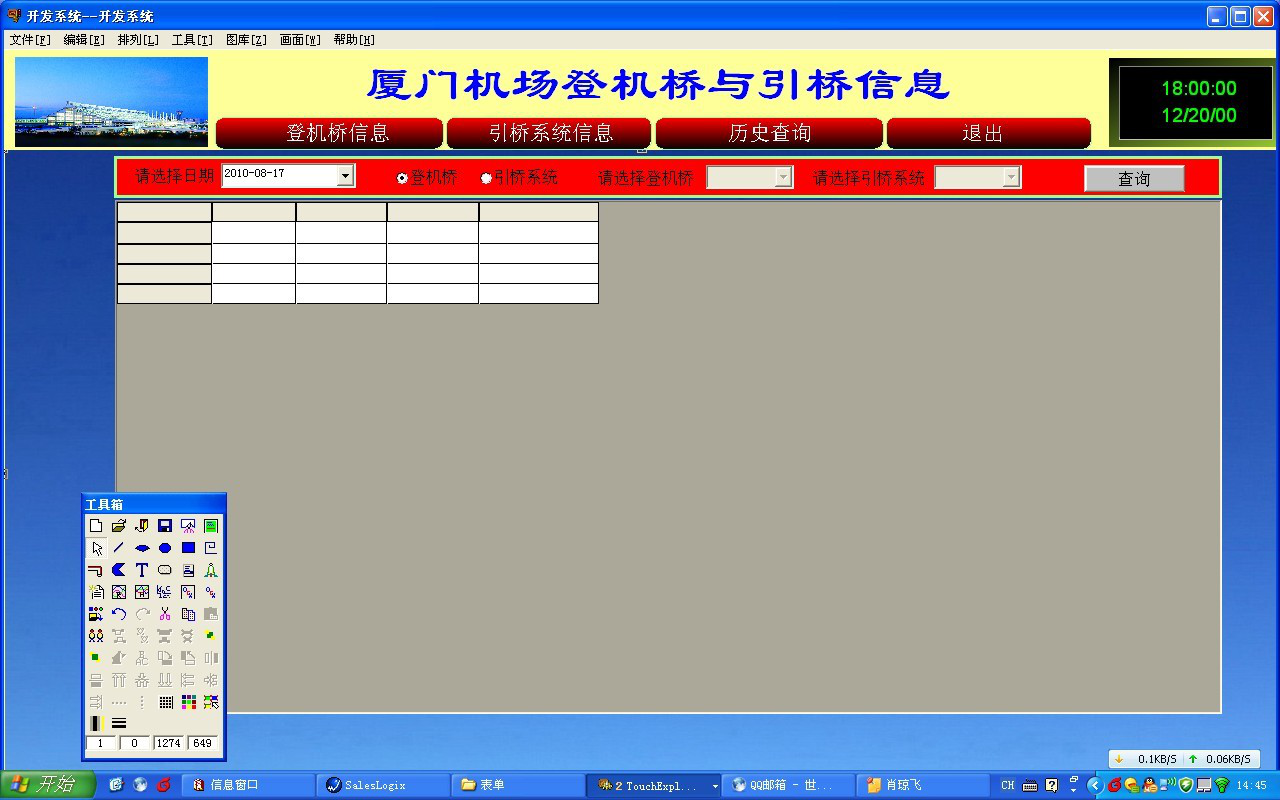Expand the 请选择引桥系统 dropdown
Screen dimensions: 1280x800
coord(1010,177)
